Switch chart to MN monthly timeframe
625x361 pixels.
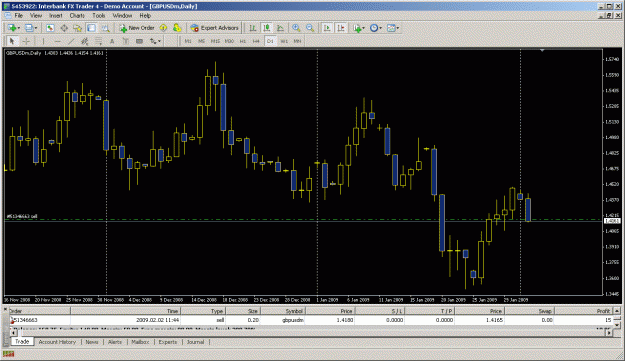pos(297,41)
